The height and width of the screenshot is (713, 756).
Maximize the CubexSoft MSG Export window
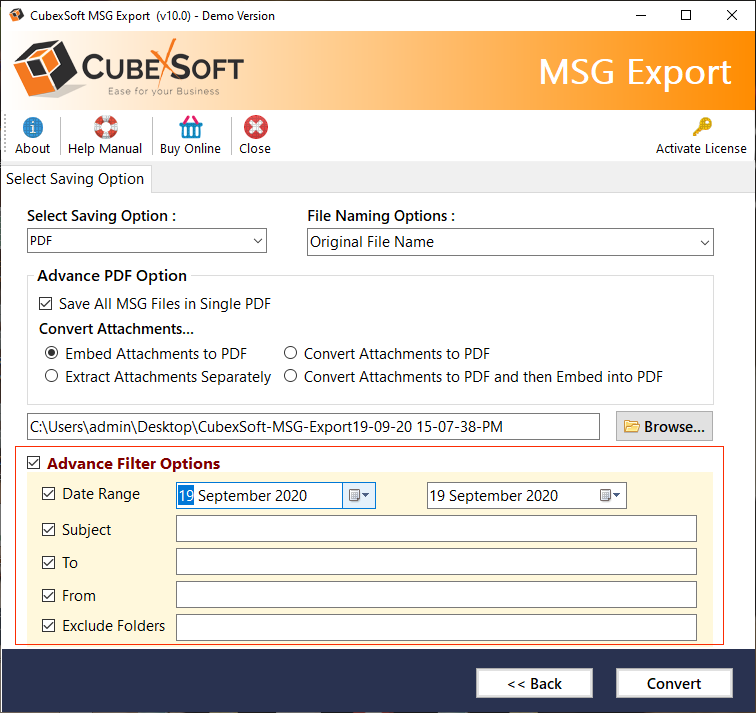(686, 15)
